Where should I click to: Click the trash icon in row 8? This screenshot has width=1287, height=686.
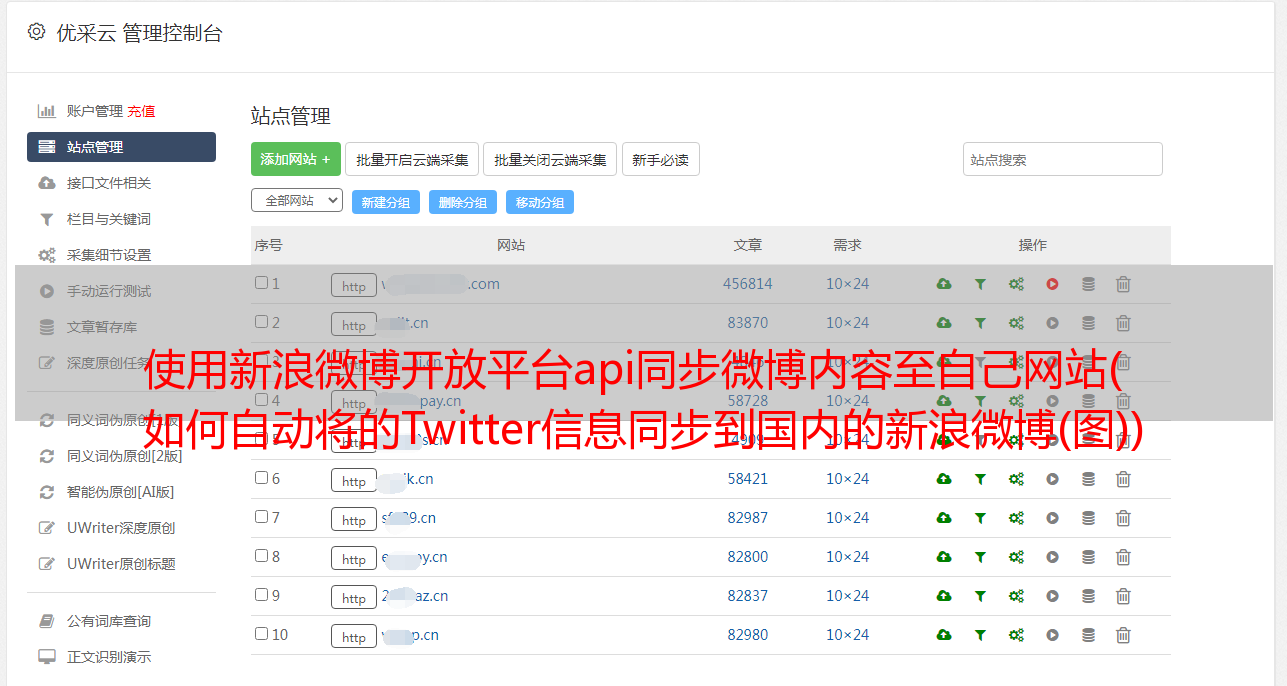(x=1123, y=557)
